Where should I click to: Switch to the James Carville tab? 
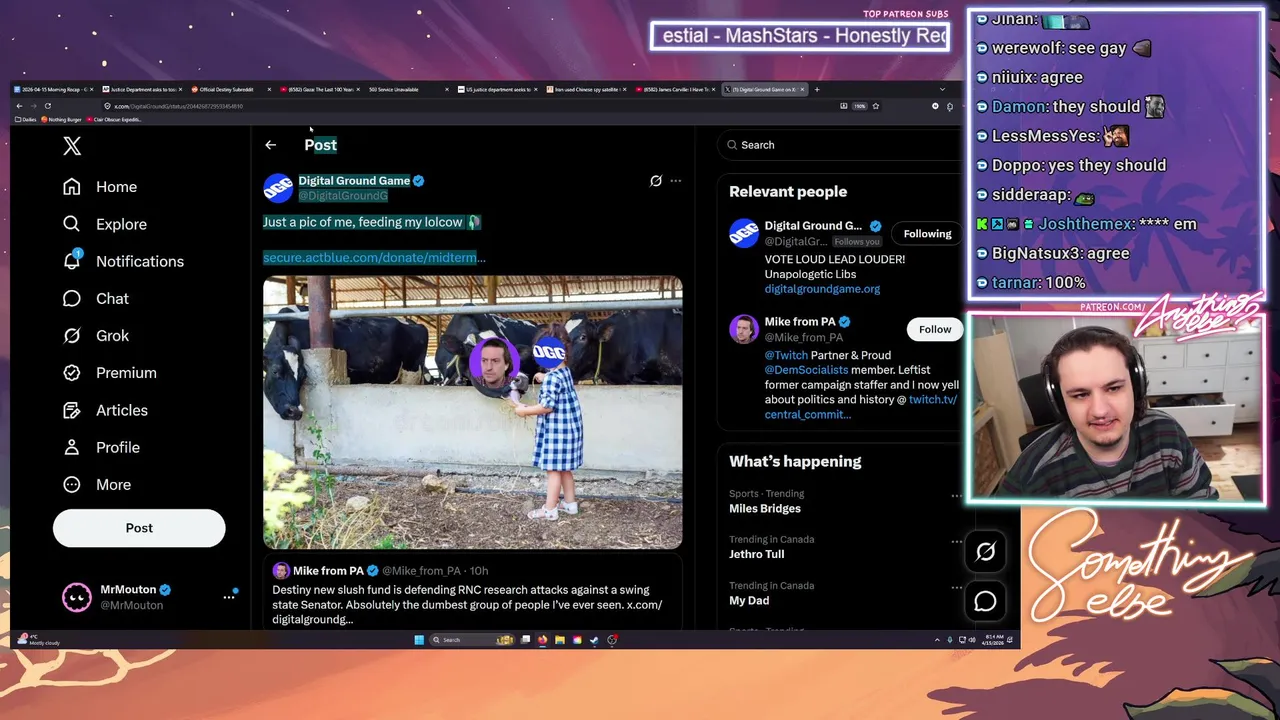pyautogui.click(x=674, y=89)
